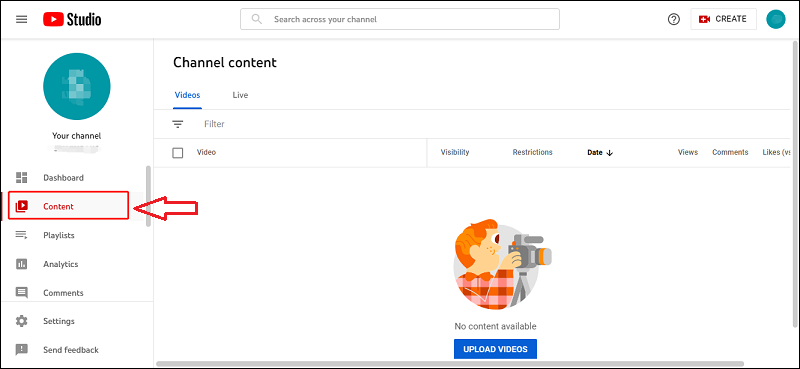Click the Content video library icon
The image size is (800, 369).
click(x=21, y=207)
